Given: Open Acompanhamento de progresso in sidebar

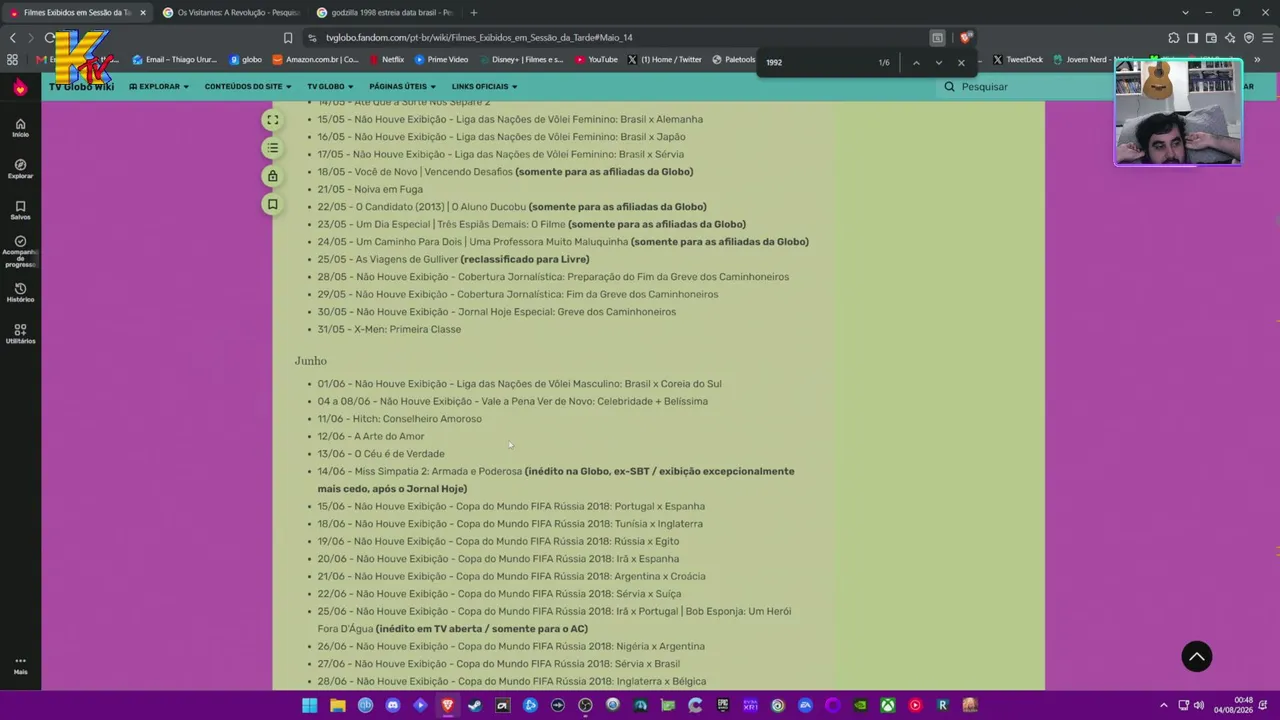Looking at the screenshot, I should [x=20, y=251].
